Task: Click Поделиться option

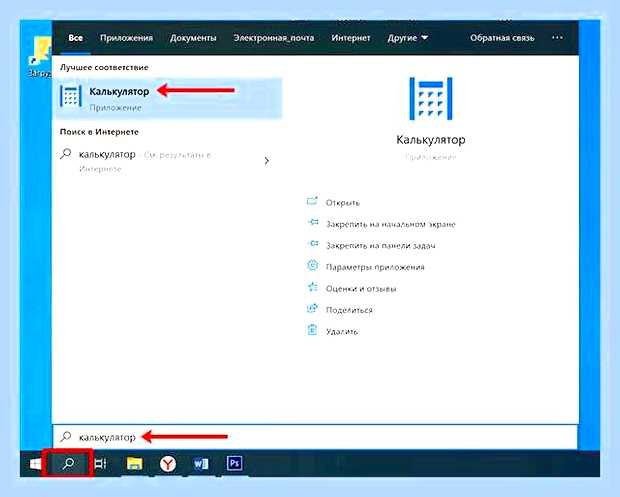Action: tap(349, 310)
